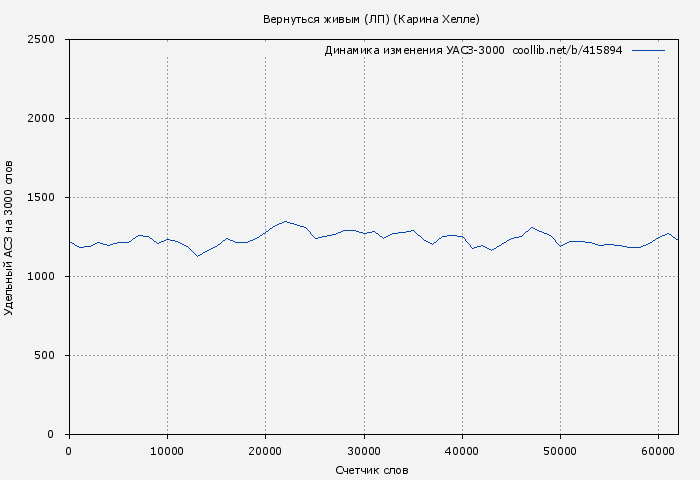Click the x-axis label 'Счетчик слов'
Screen dimensions: 700x480
pyautogui.click(x=372, y=470)
